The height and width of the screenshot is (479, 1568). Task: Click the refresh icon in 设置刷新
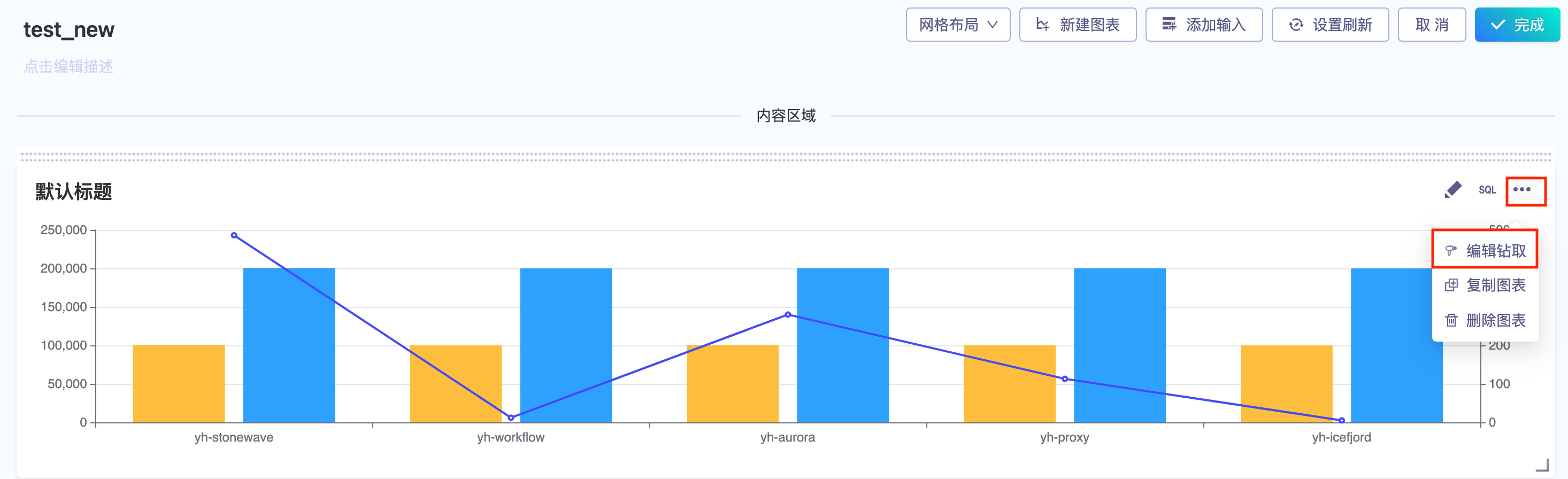point(1296,25)
